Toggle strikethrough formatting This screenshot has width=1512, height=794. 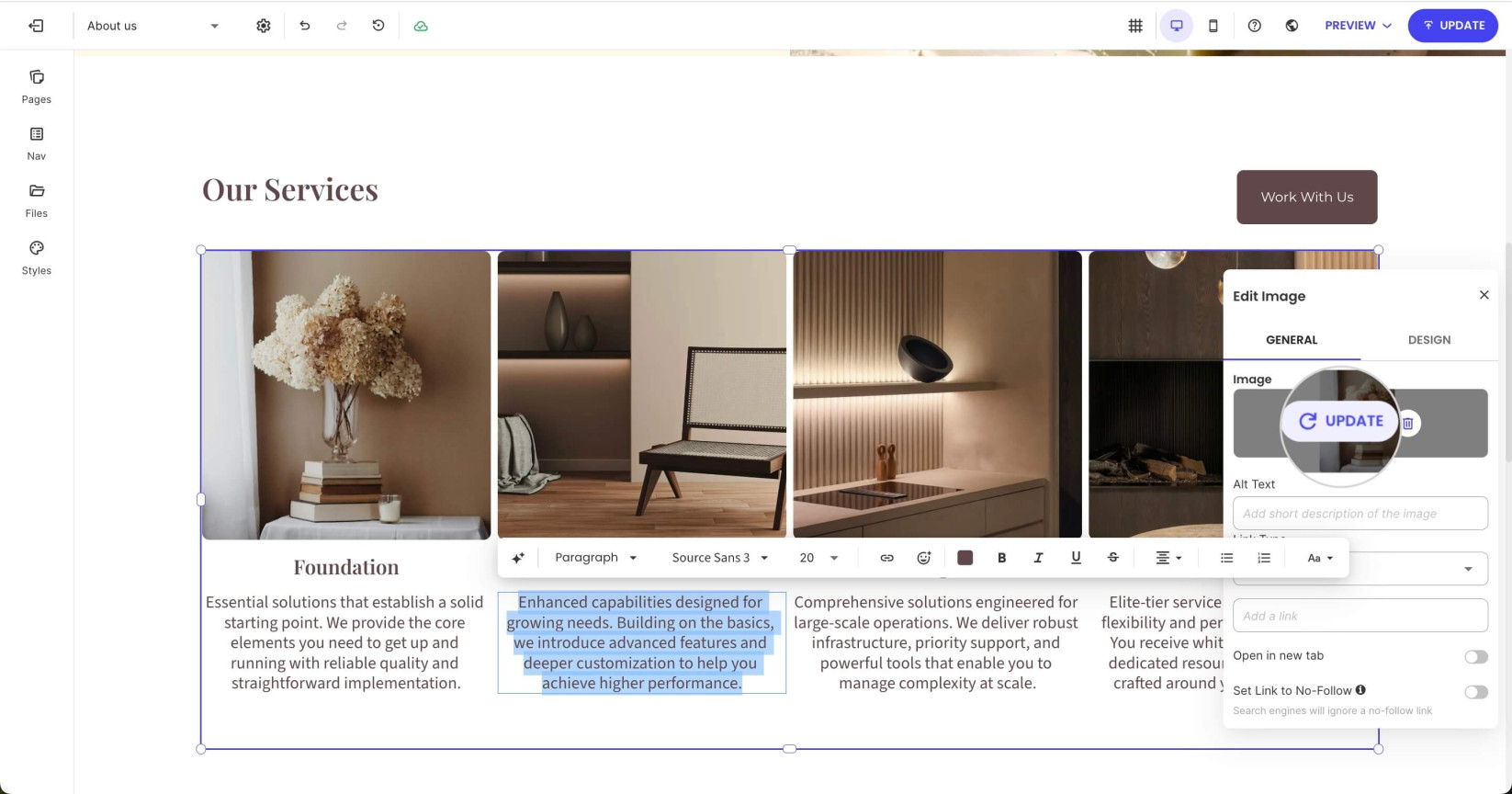coord(1113,558)
